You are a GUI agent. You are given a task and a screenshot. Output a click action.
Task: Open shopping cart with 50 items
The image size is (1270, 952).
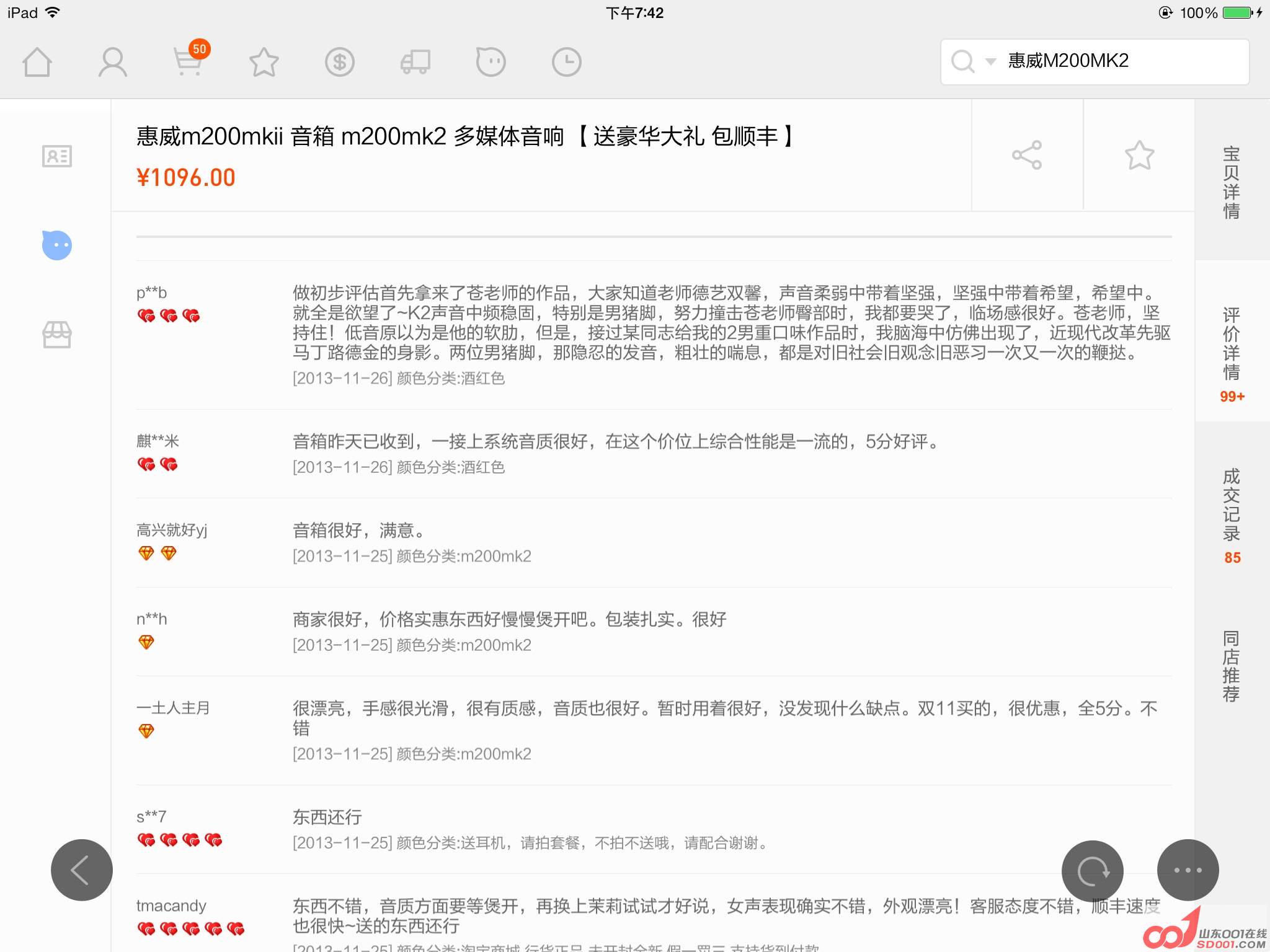click(189, 62)
